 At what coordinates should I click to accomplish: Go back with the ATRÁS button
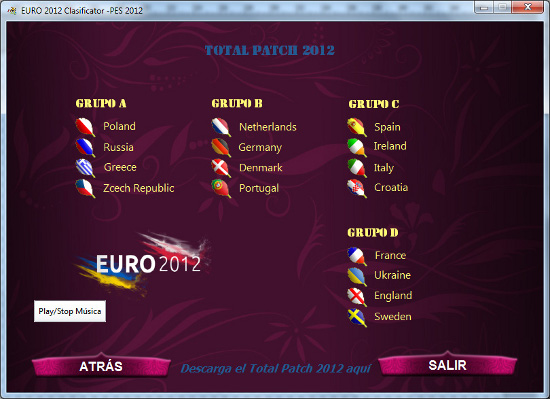pyautogui.click(x=101, y=366)
